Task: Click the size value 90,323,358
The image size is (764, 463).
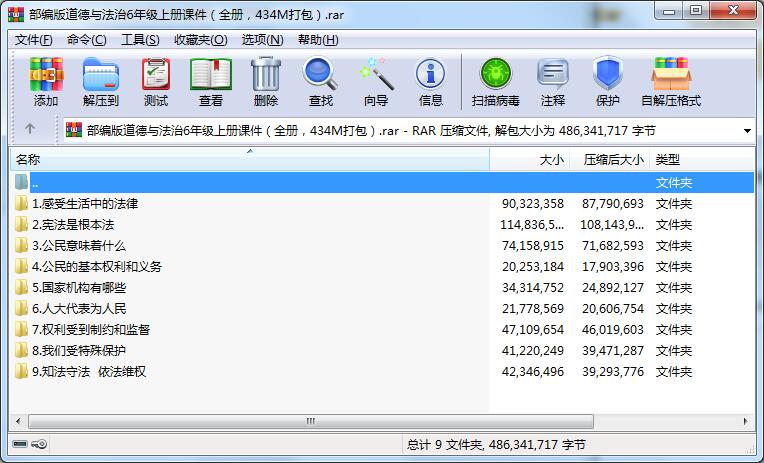Action: pyautogui.click(x=533, y=204)
